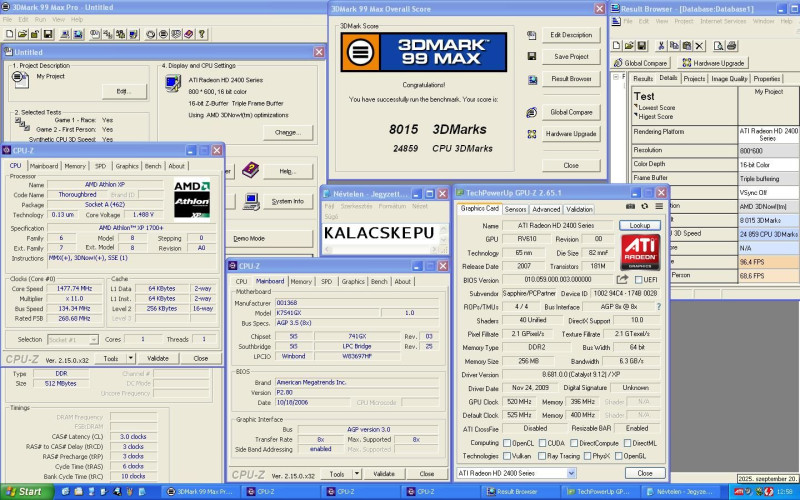Click the clock in system tray
This screenshot has height=500, width=800.
pos(785,492)
